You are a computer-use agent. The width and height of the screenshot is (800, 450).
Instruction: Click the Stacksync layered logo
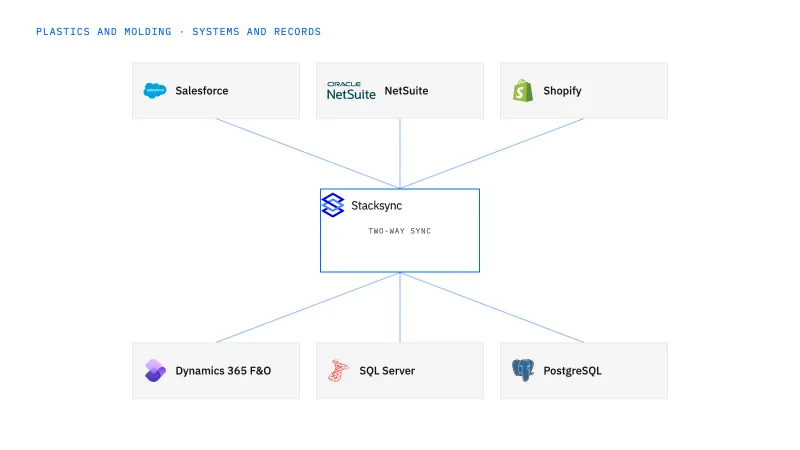point(333,205)
